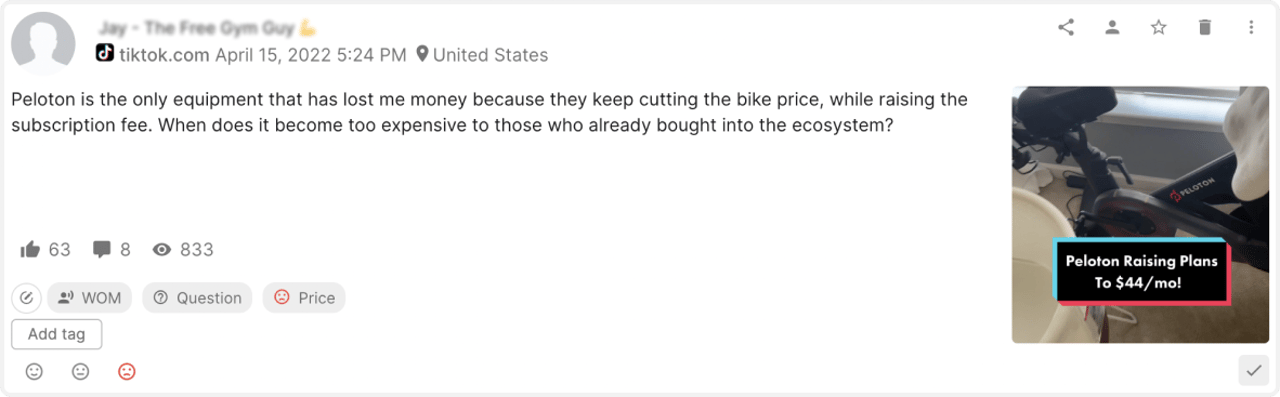The width and height of the screenshot is (1280, 397).
Task: Select the Question tag
Action: 197,298
